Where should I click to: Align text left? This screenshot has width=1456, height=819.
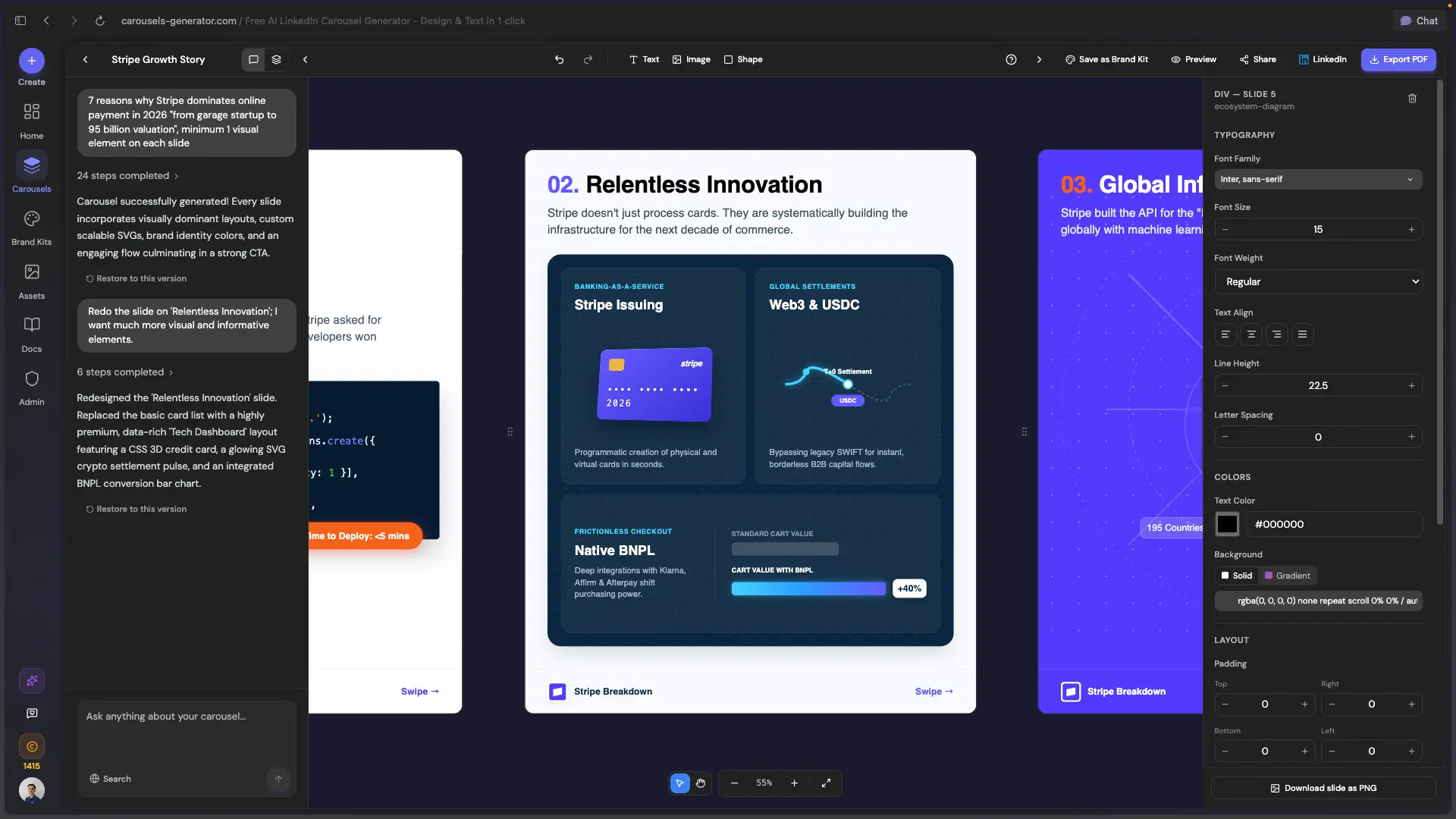(1225, 334)
